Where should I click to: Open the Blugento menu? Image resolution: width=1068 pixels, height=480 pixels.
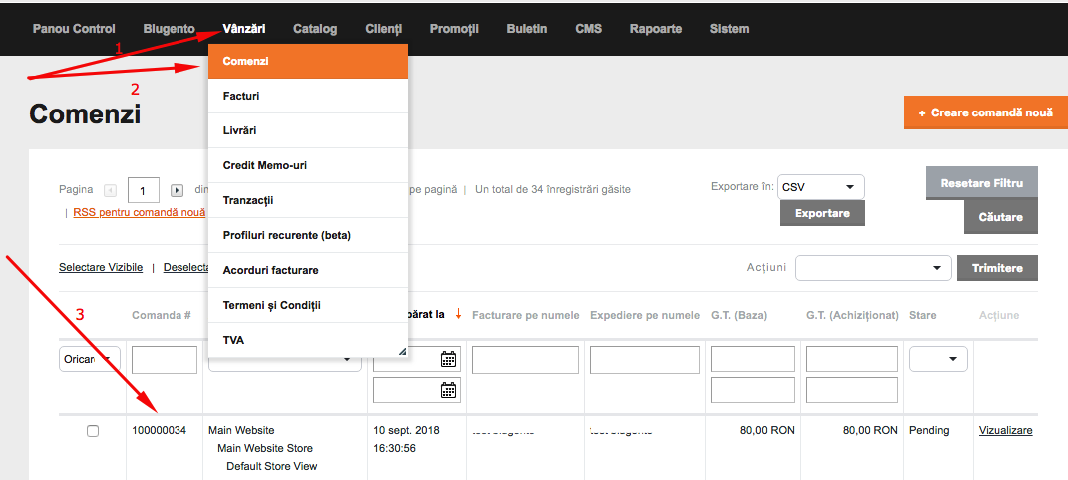pyautogui.click(x=169, y=29)
